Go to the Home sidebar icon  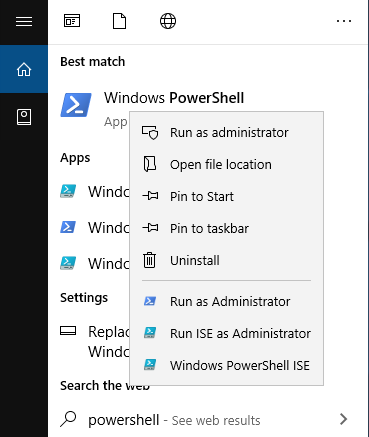coord(24,69)
